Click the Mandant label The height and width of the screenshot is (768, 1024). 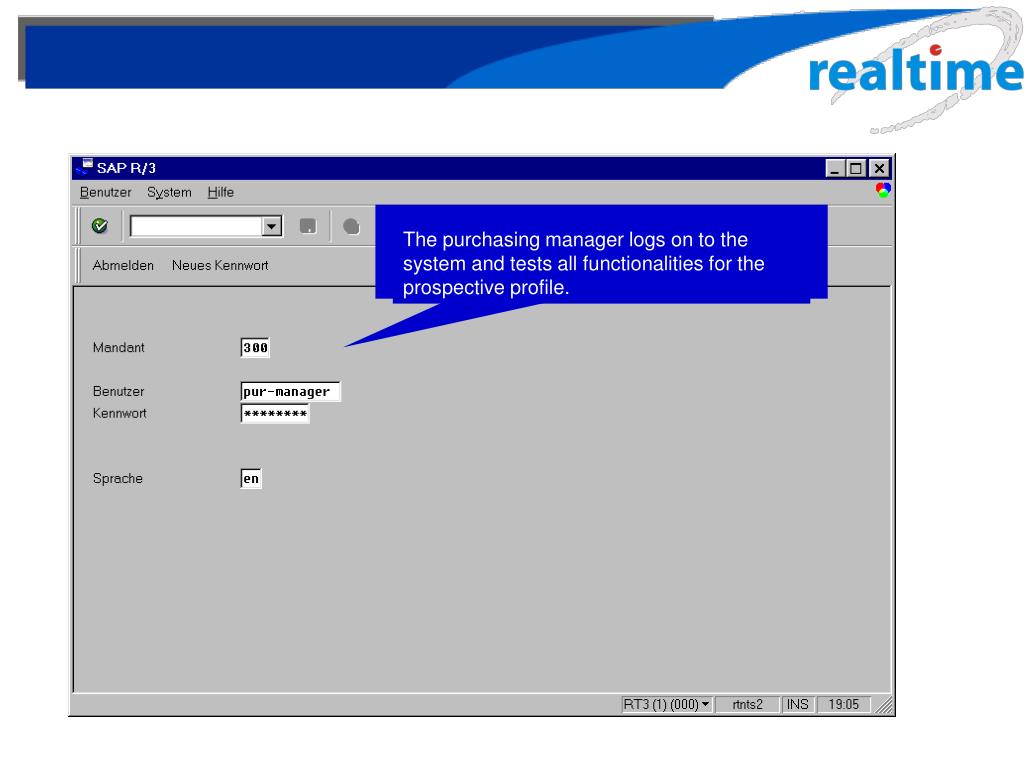point(118,348)
